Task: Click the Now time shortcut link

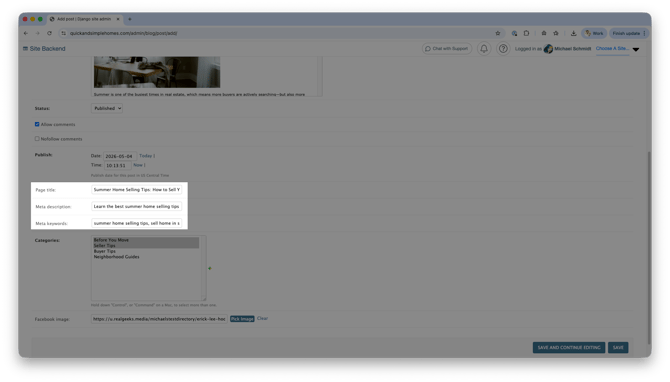Action: tap(138, 165)
